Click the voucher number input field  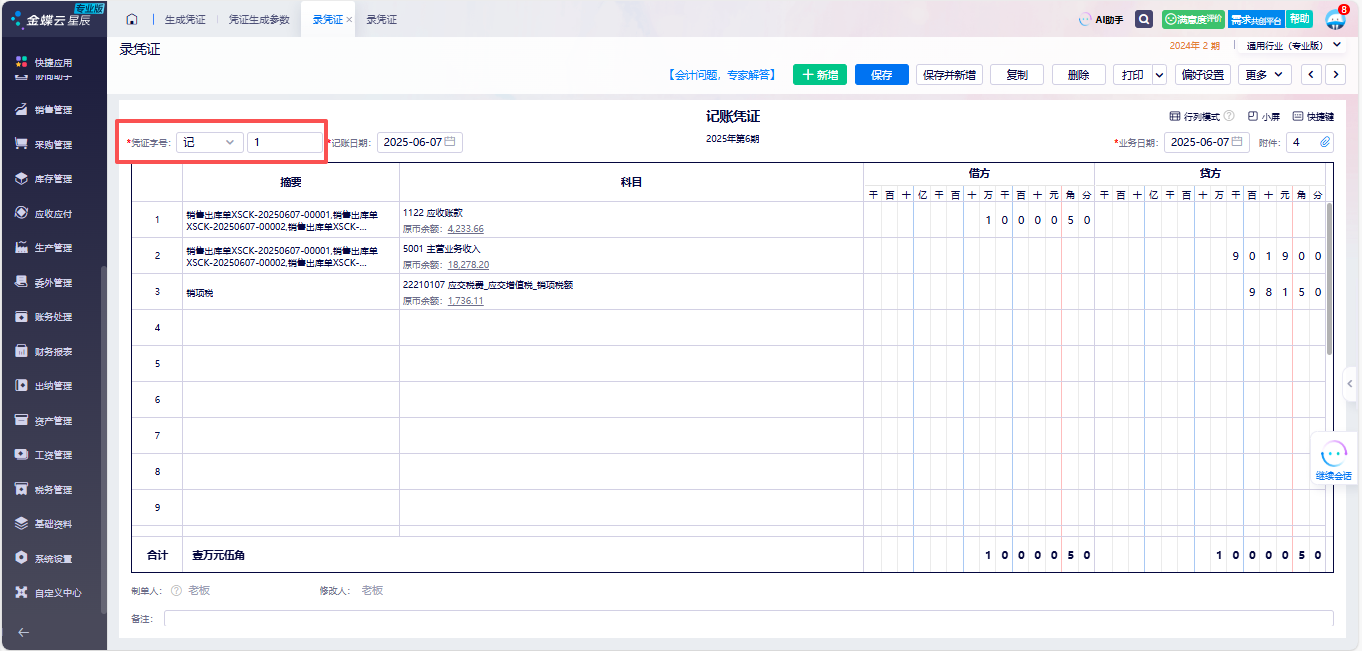click(284, 142)
